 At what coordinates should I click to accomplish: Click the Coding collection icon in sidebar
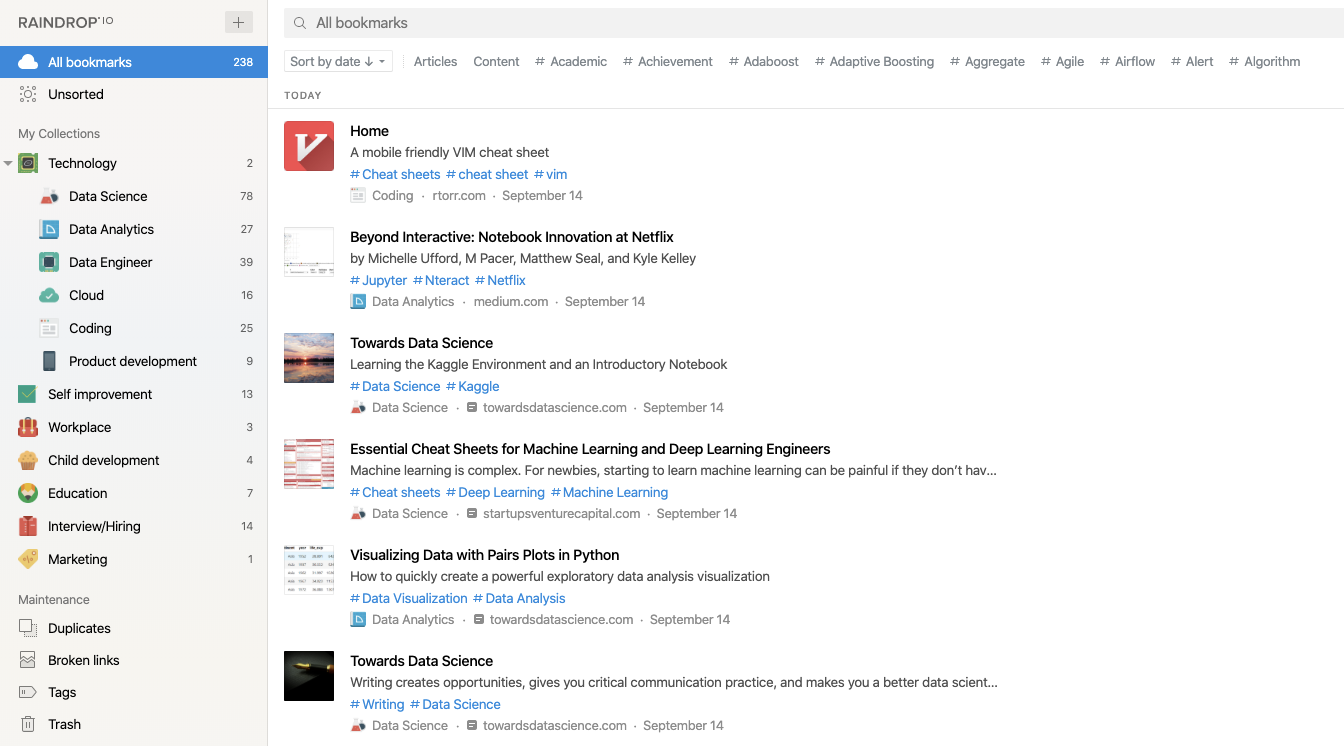49,328
